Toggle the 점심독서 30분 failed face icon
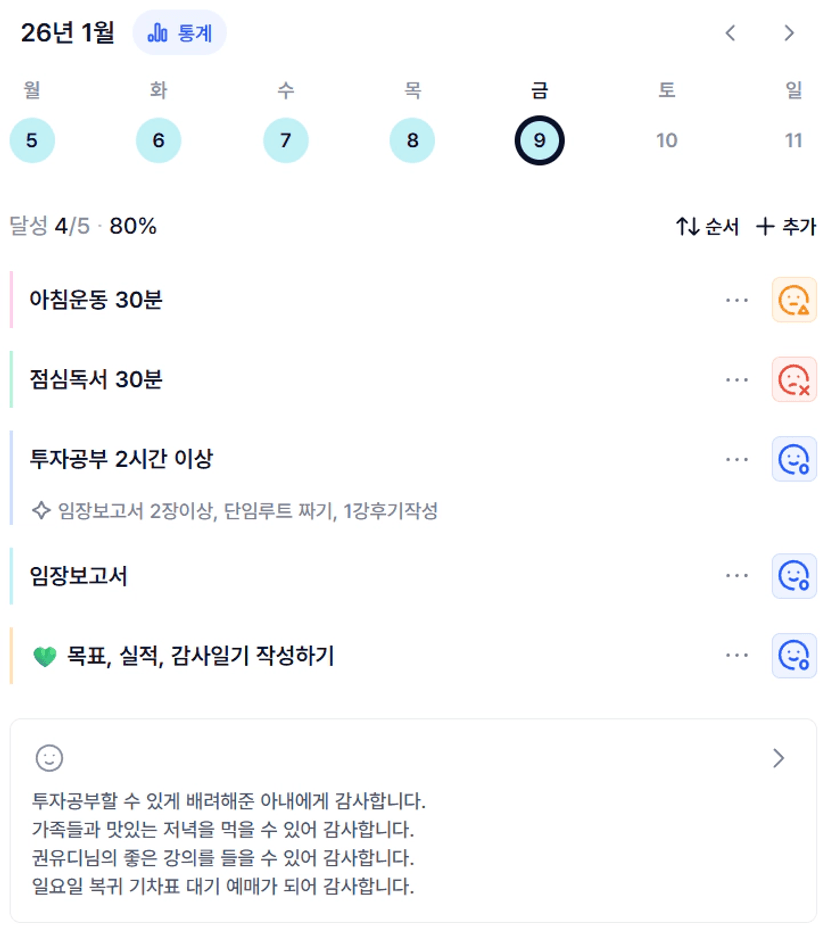The height and width of the screenshot is (931, 827). 794,379
